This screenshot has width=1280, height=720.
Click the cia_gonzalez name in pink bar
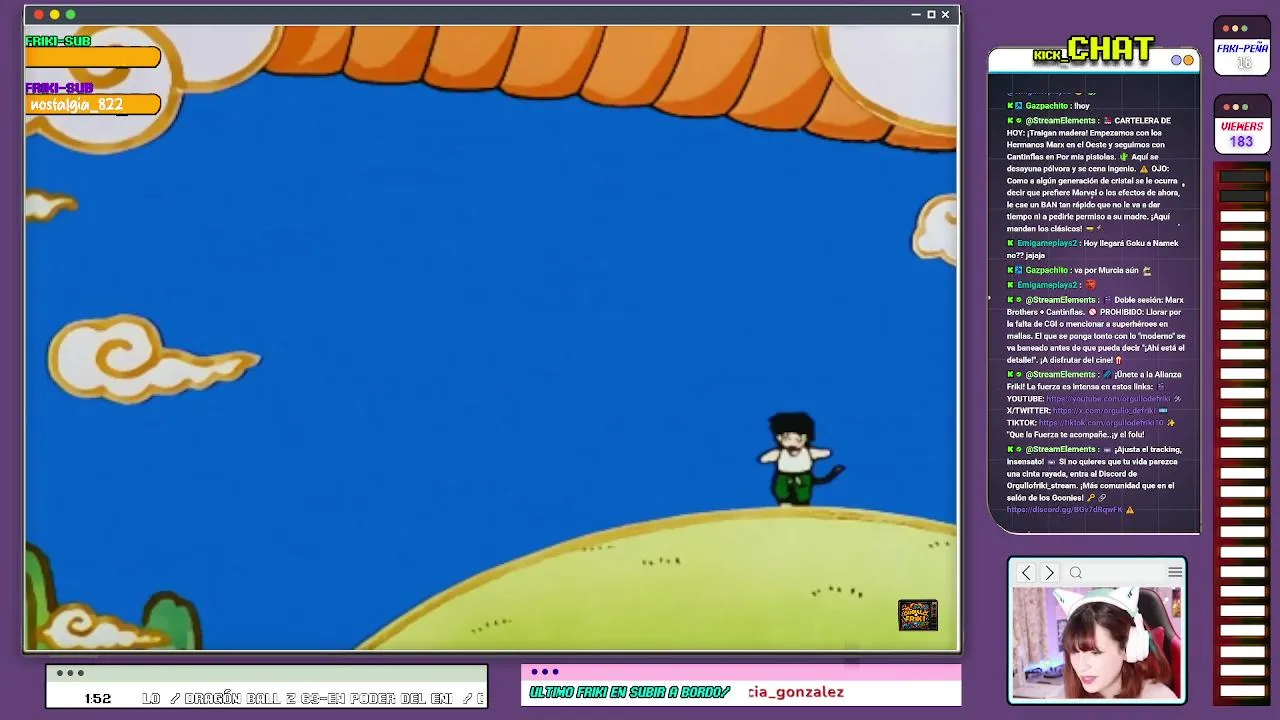tap(796, 692)
